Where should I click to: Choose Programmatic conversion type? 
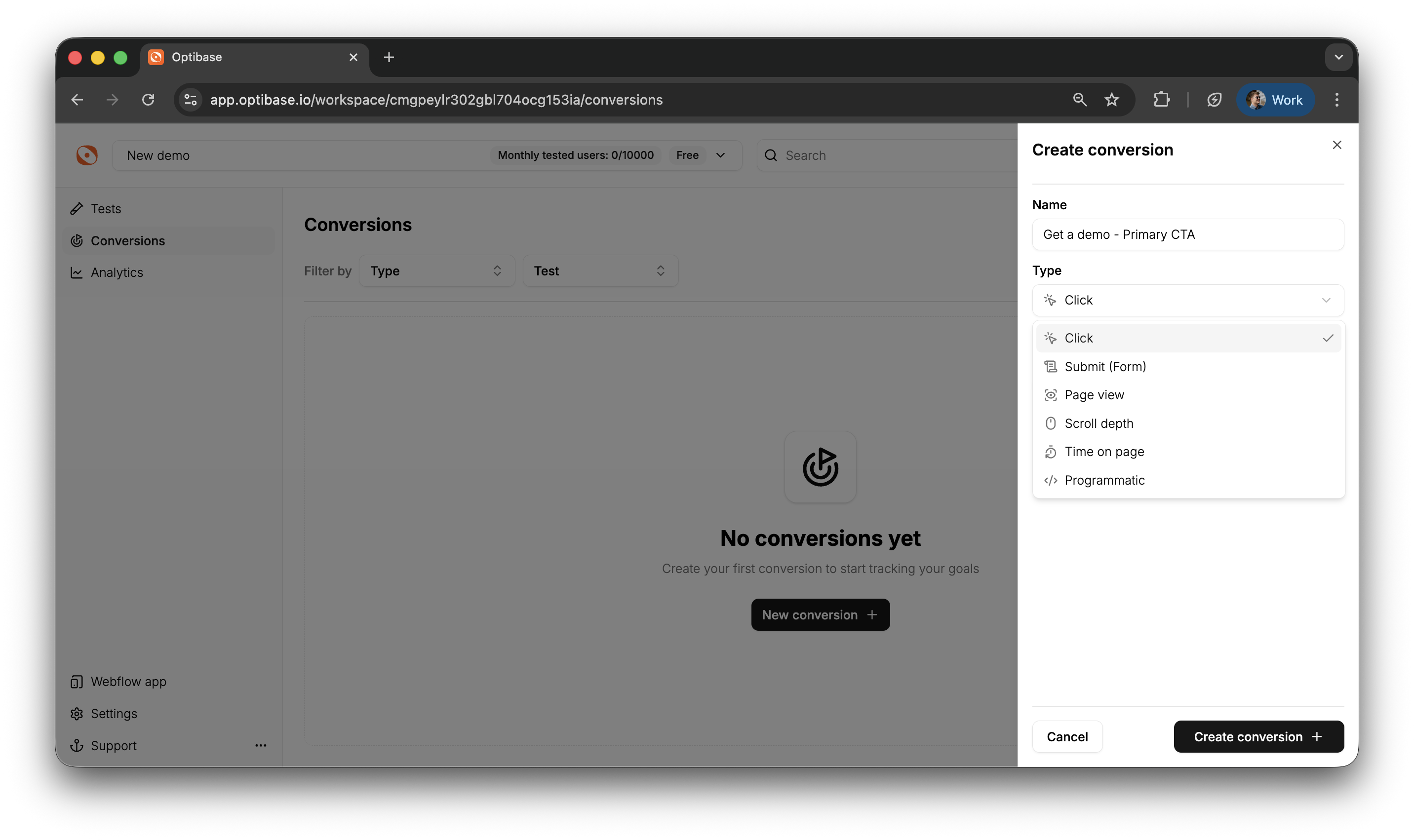click(x=1104, y=480)
